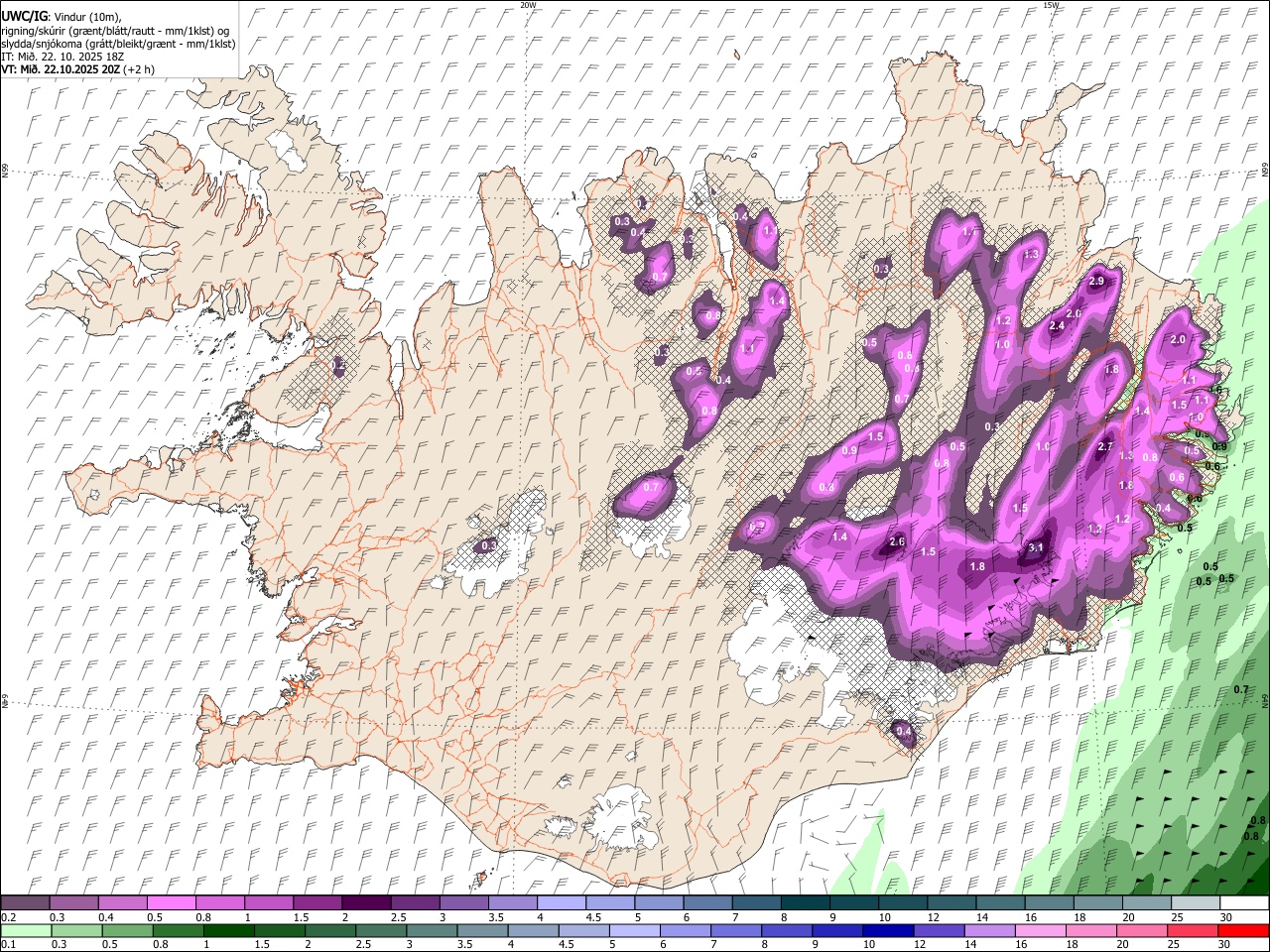Click lower legend swatch between 25 and 30
This screenshot has width=1270, height=952.
(1194, 930)
